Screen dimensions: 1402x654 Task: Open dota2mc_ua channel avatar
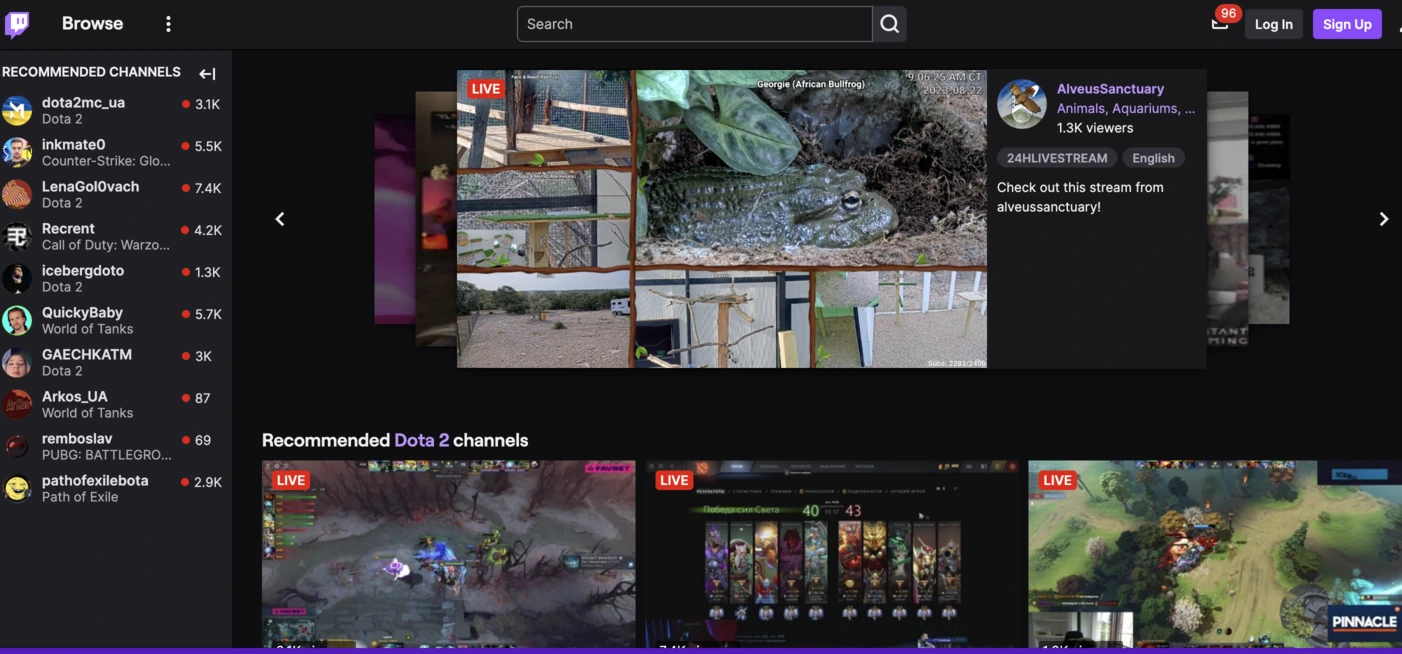pyautogui.click(x=17, y=110)
